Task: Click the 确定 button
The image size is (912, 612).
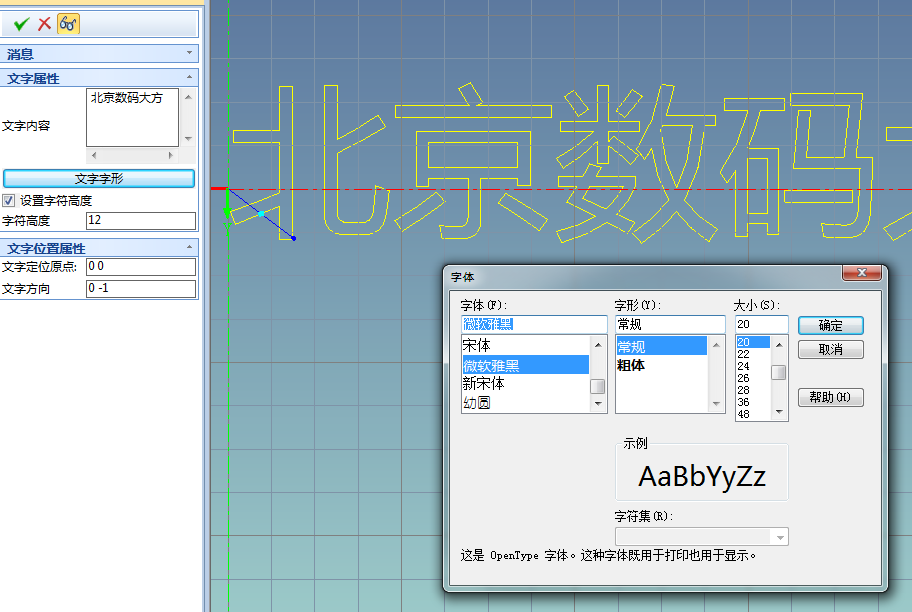Action: (831, 325)
